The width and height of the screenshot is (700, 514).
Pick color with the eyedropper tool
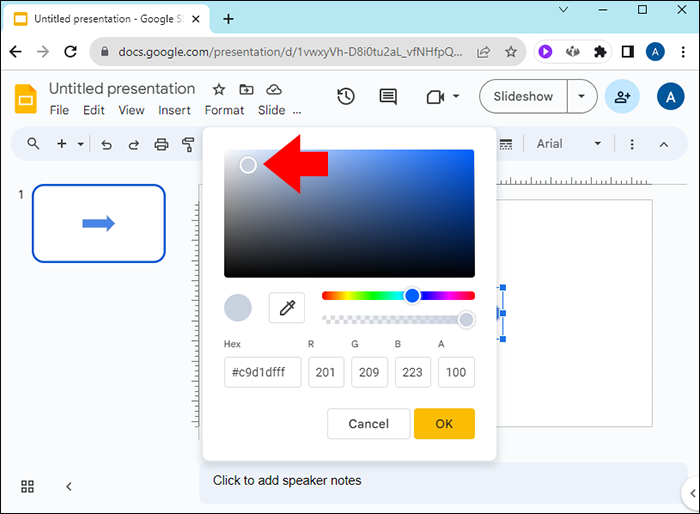(x=287, y=308)
